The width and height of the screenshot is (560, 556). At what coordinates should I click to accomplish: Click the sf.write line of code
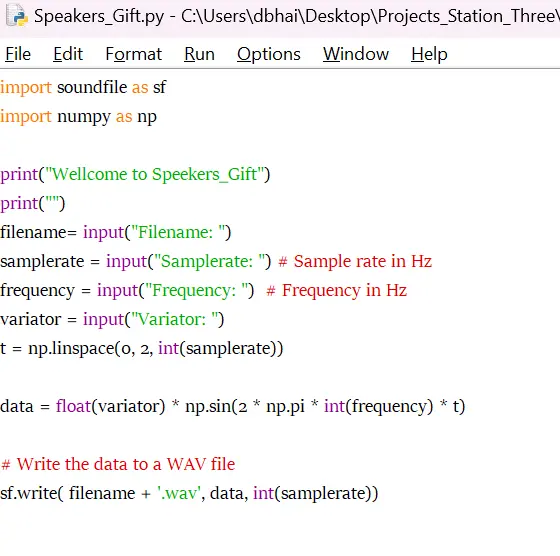tap(189, 494)
